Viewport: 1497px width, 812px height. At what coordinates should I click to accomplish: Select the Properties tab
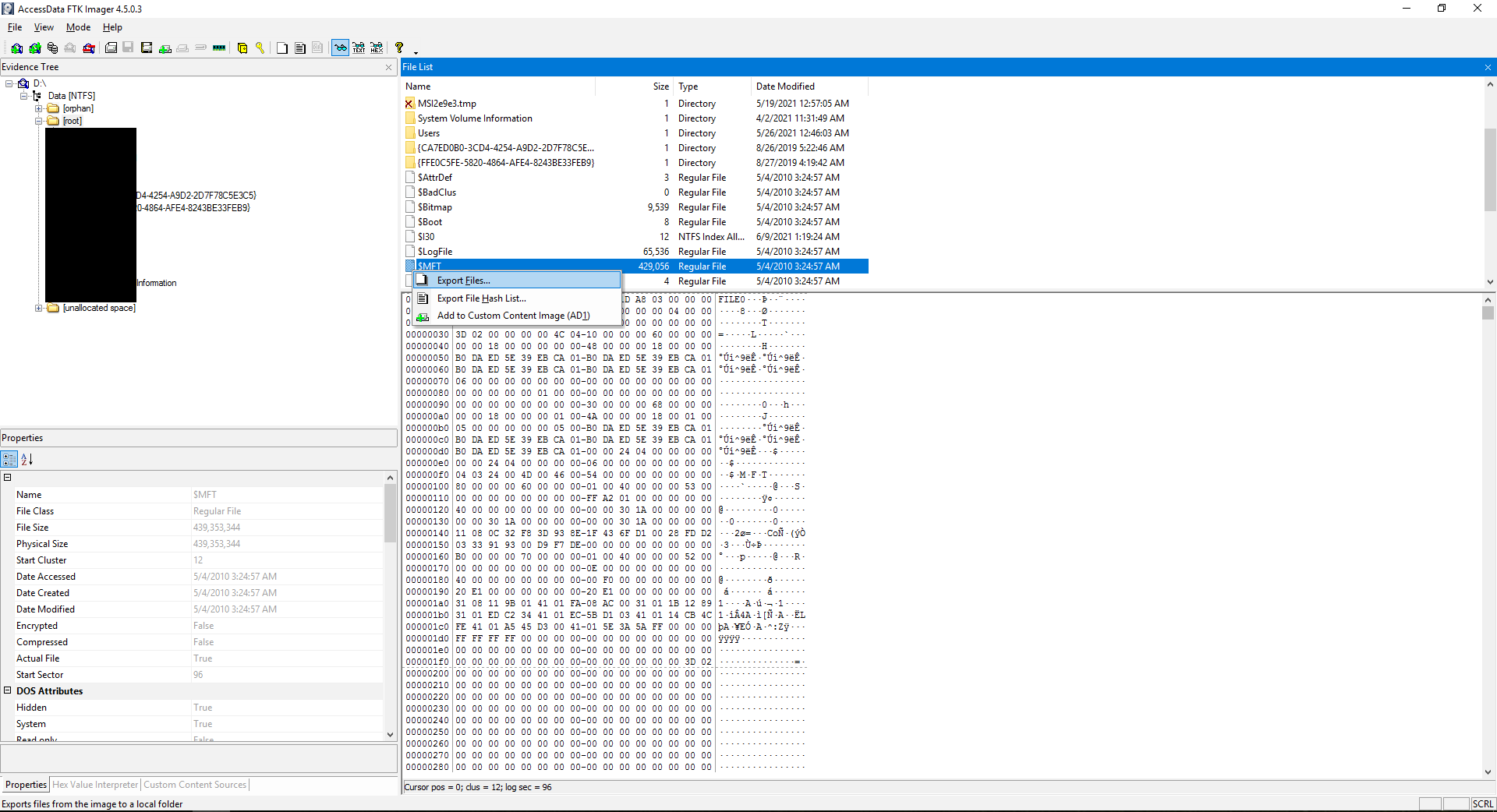26,785
